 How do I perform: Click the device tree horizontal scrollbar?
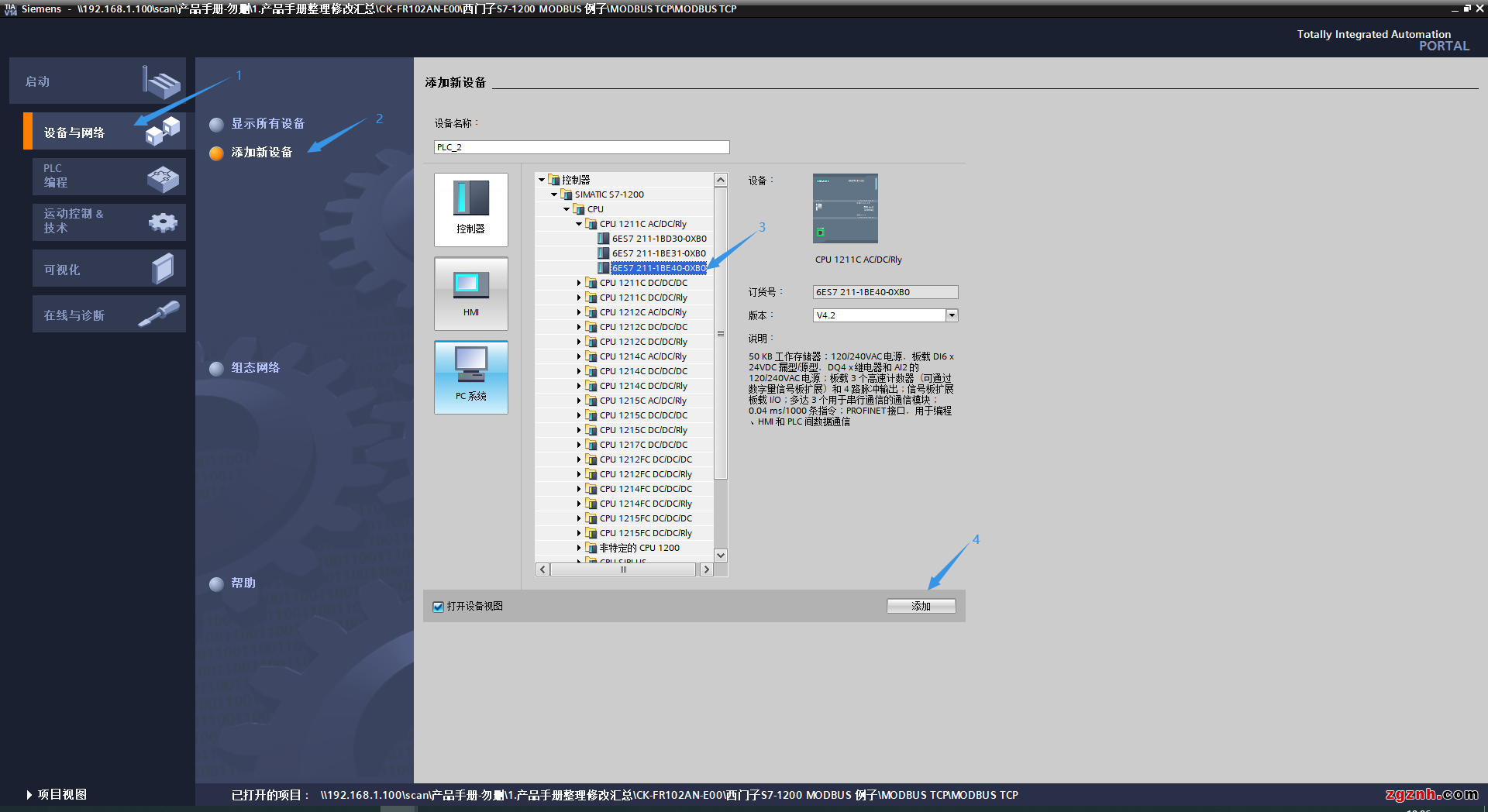623,569
